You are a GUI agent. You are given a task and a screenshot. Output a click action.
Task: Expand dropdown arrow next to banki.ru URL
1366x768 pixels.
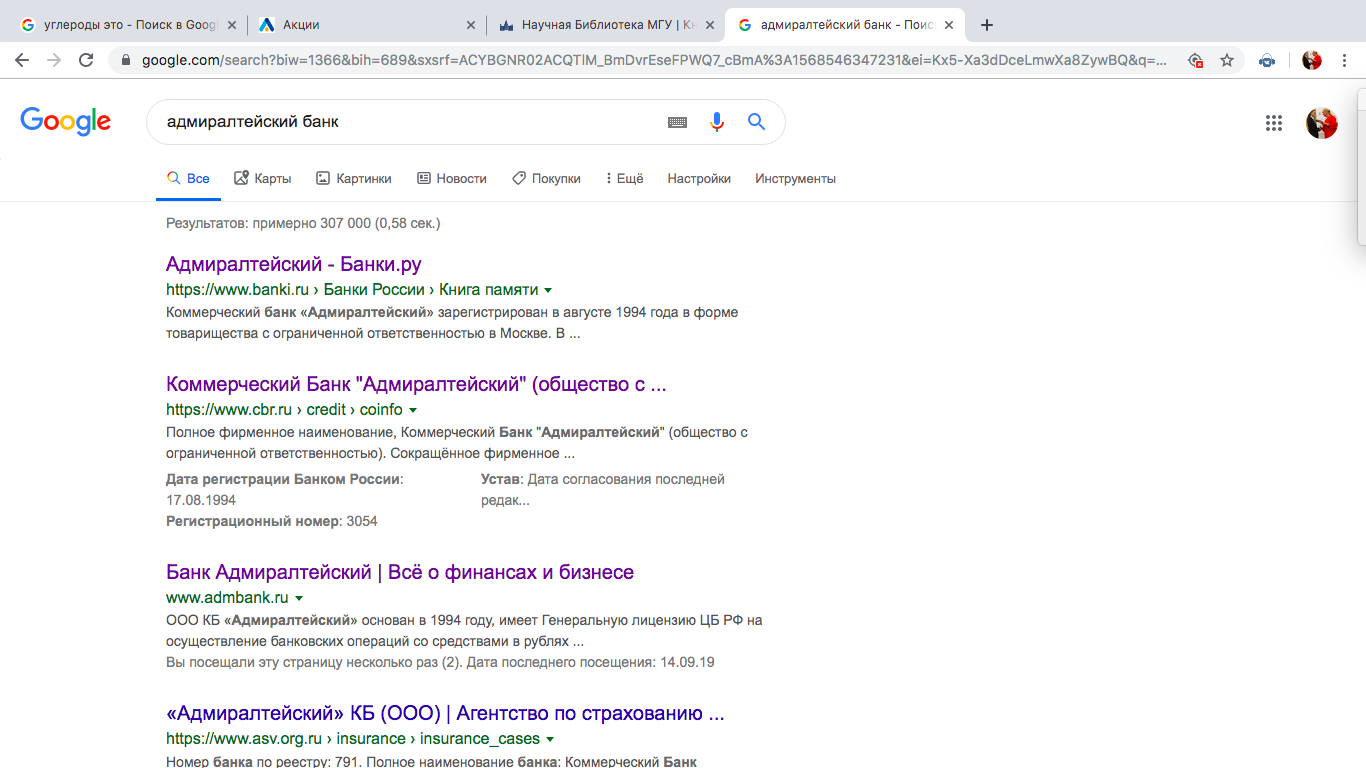(x=548, y=290)
